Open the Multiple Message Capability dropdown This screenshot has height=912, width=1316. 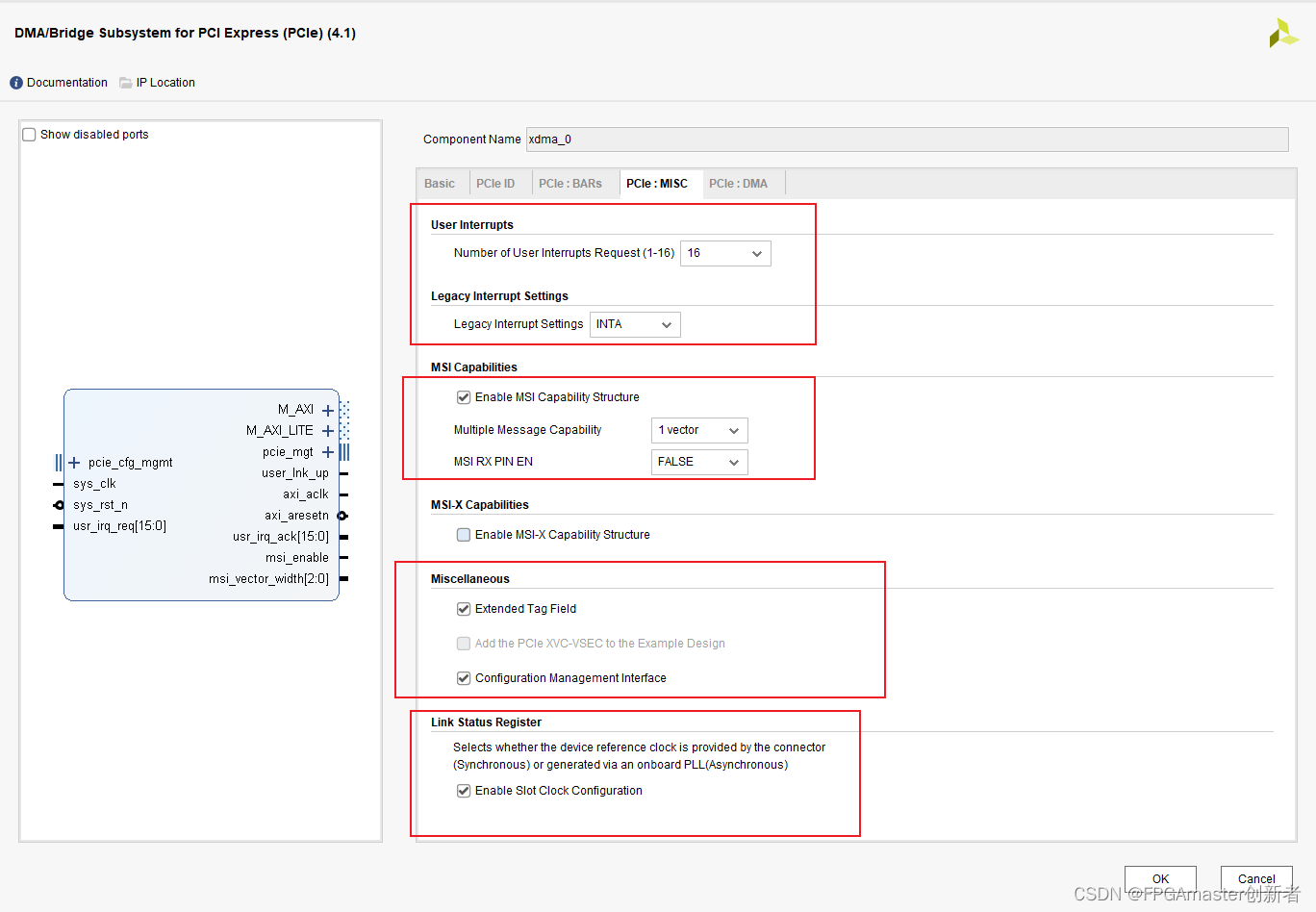click(699, 430)
